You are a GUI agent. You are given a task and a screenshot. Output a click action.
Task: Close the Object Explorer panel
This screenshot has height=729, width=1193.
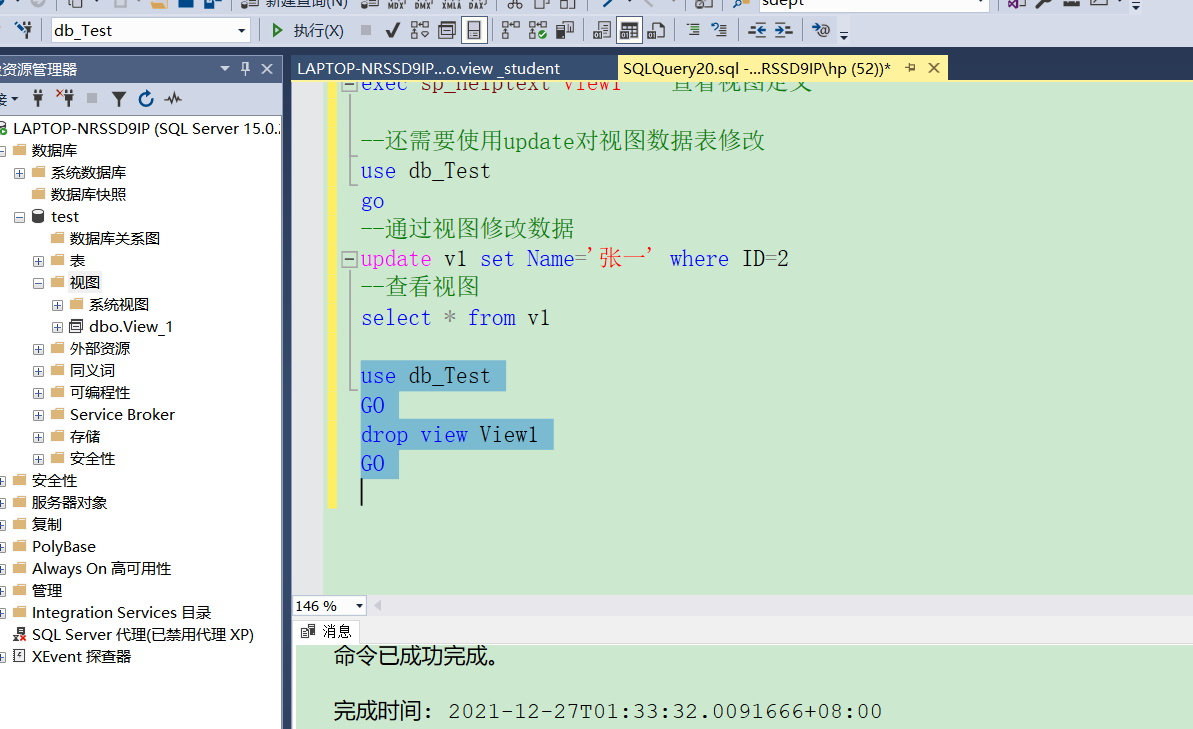267,68
